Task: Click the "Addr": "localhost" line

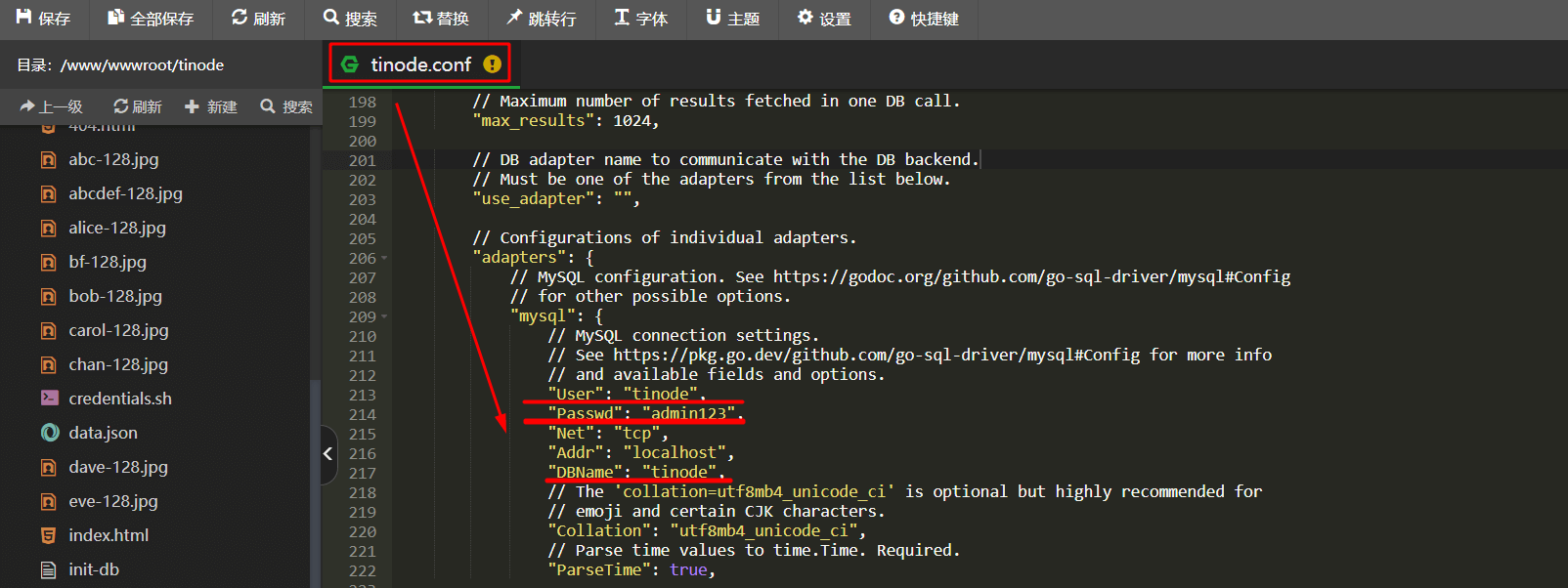Action: (640, 453)
